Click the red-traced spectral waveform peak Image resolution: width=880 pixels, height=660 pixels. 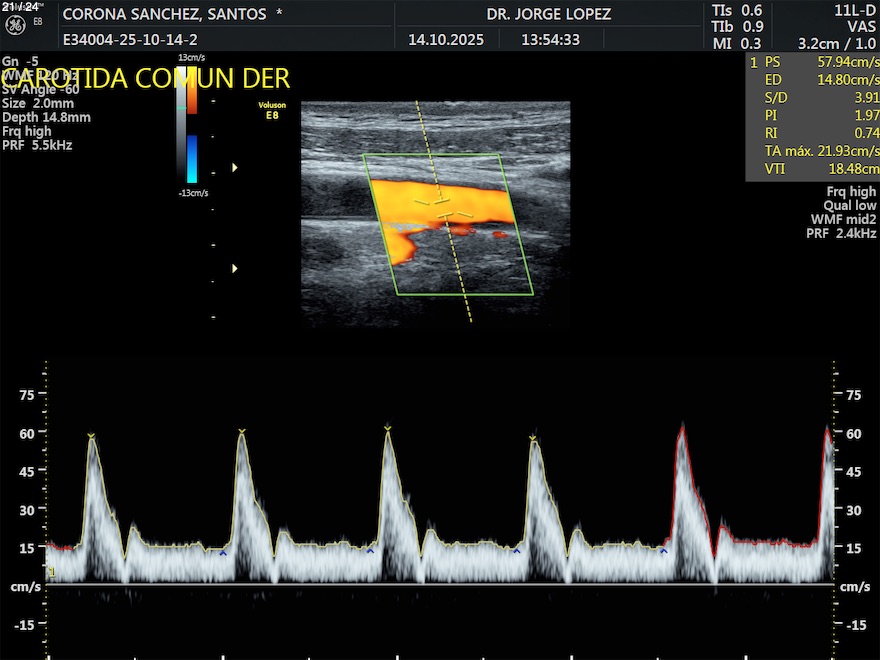pos(682,428)
